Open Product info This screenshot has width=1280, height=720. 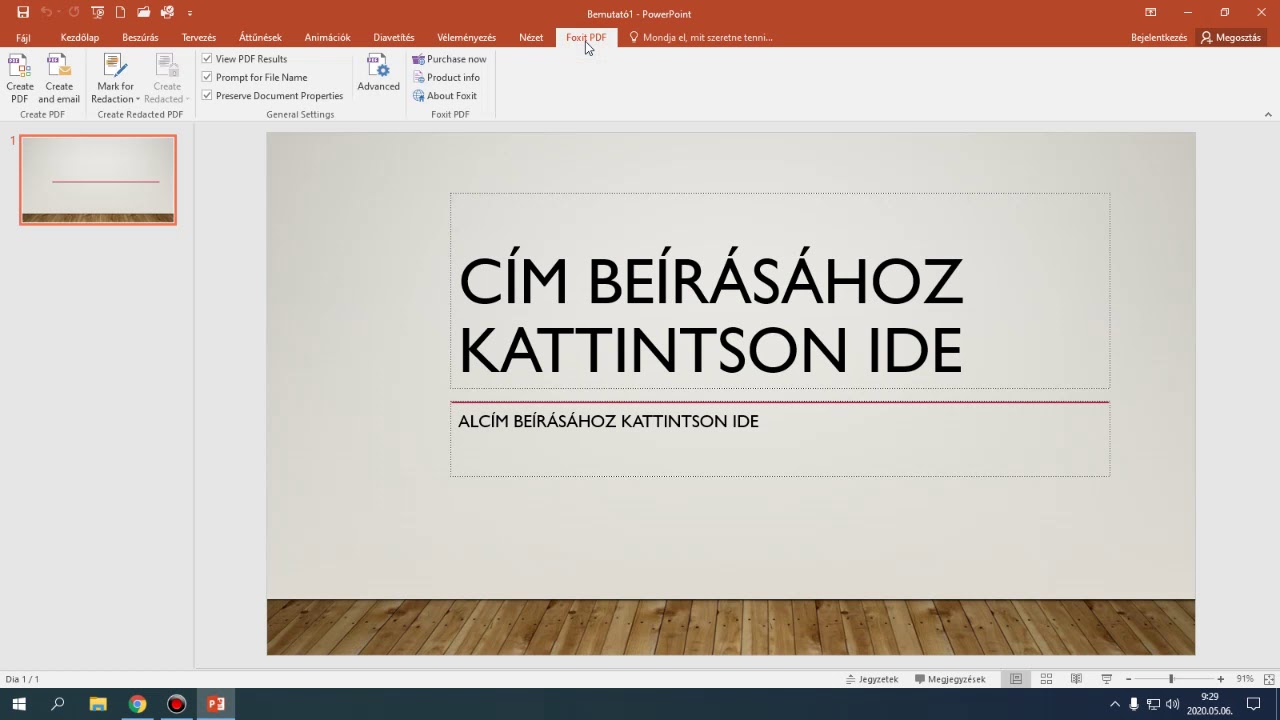(446, 77)
